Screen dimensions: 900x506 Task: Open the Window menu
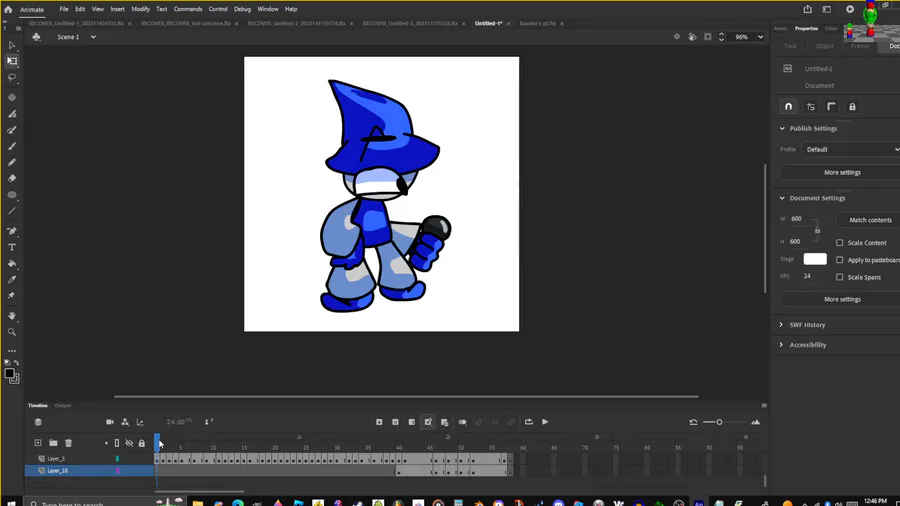[267, 9]
